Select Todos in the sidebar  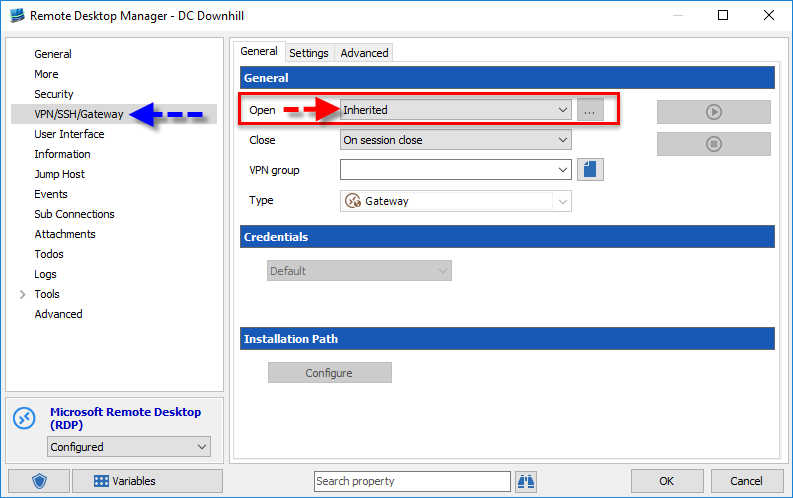49,254
